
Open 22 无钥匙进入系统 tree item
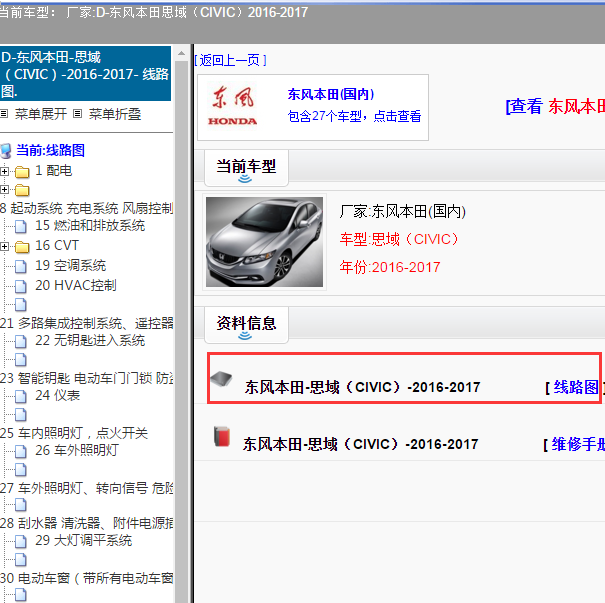90,340
